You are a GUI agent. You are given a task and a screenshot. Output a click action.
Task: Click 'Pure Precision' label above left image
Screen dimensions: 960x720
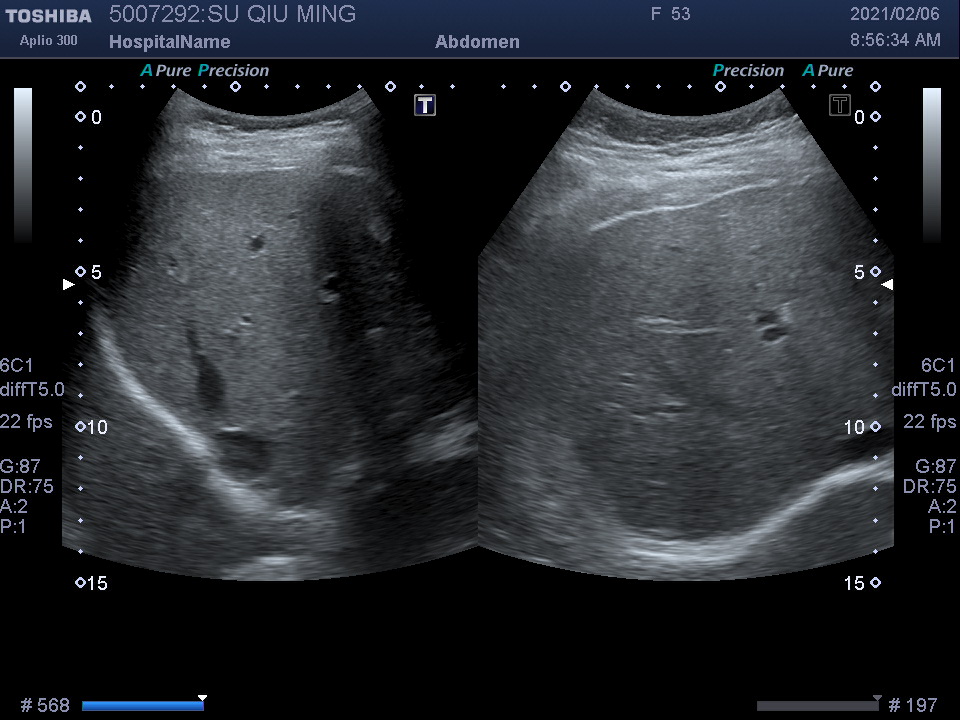click(x=212, y=70)
